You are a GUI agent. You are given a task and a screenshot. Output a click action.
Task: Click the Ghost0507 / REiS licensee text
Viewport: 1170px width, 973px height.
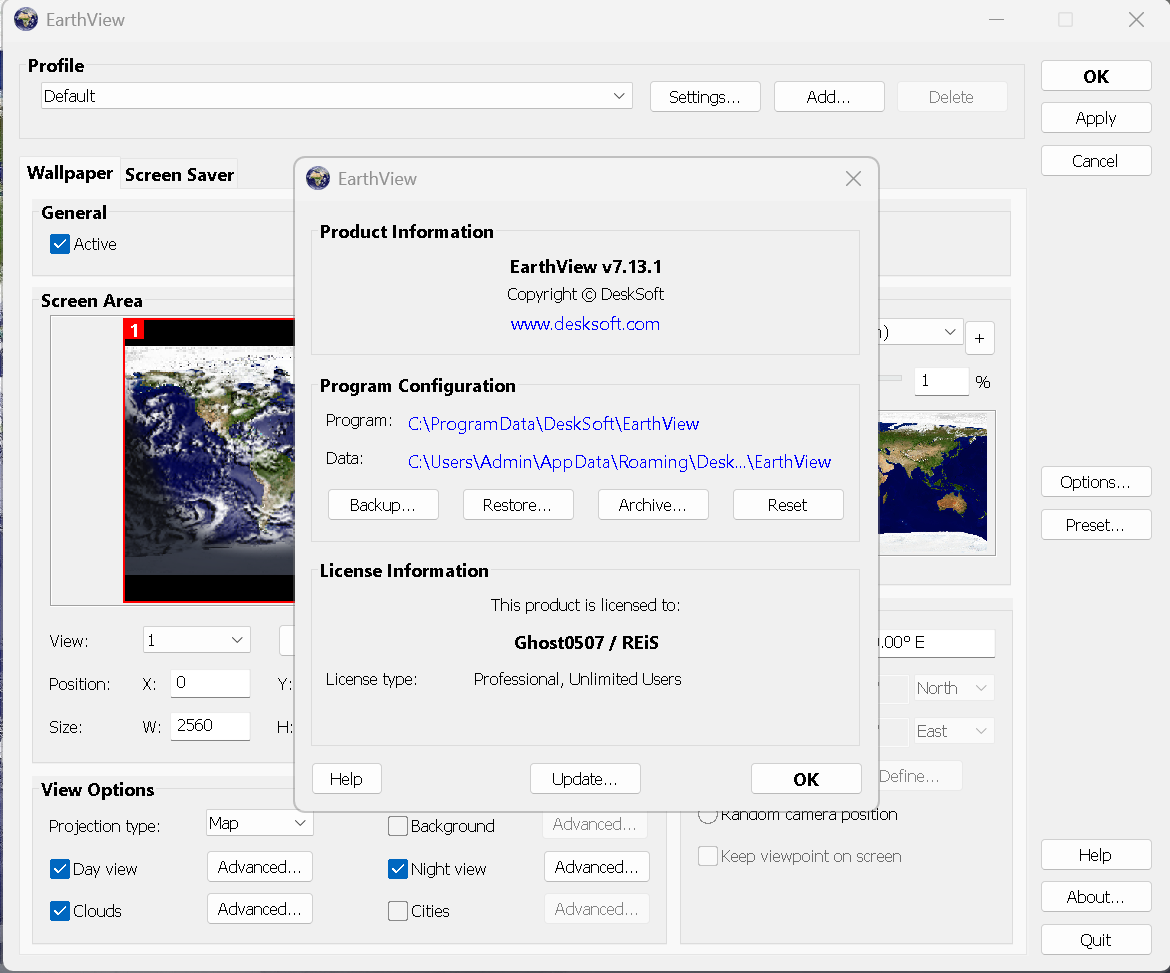coord(586,642)
